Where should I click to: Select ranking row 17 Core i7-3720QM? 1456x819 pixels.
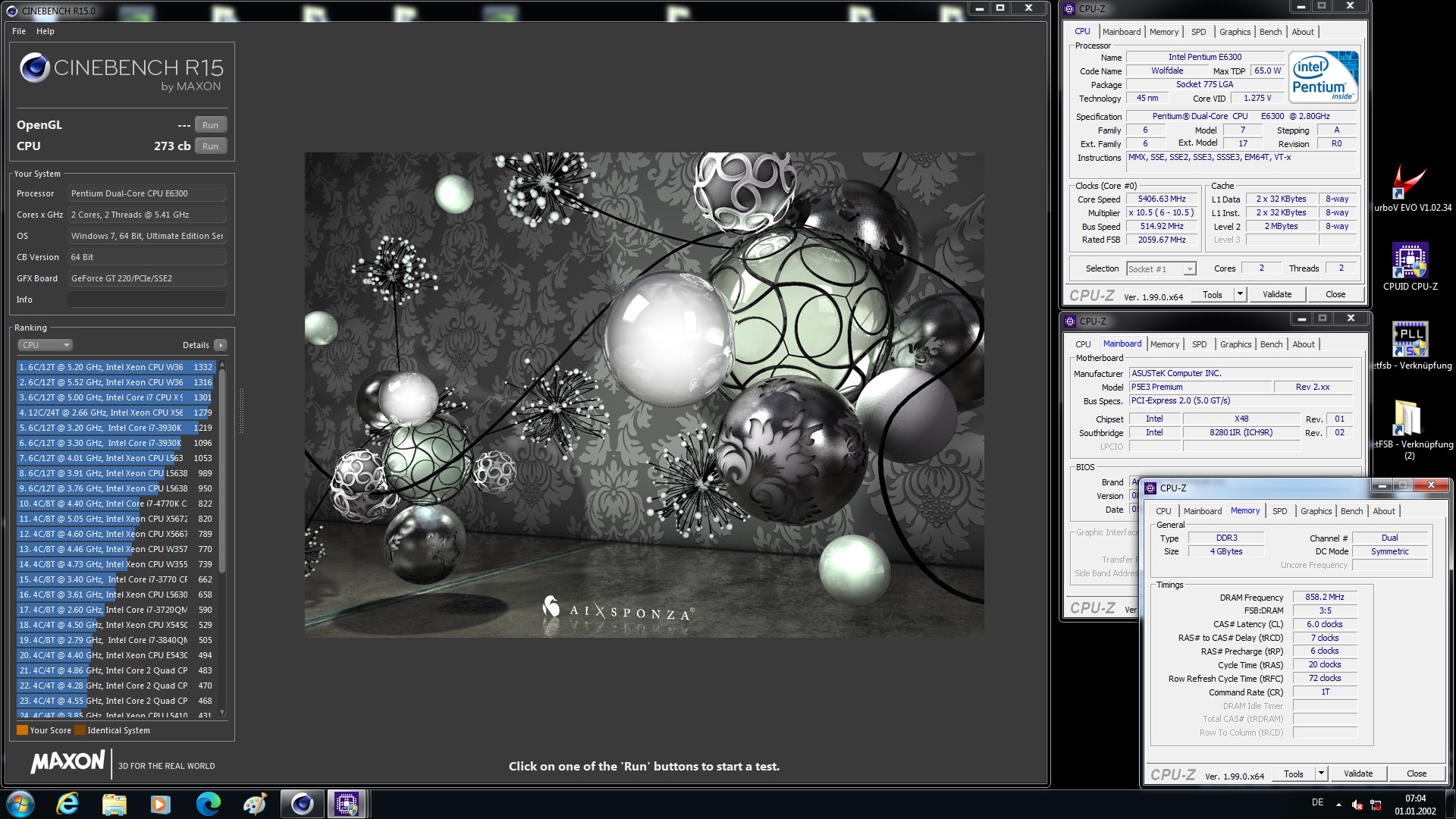pos(116,610)
